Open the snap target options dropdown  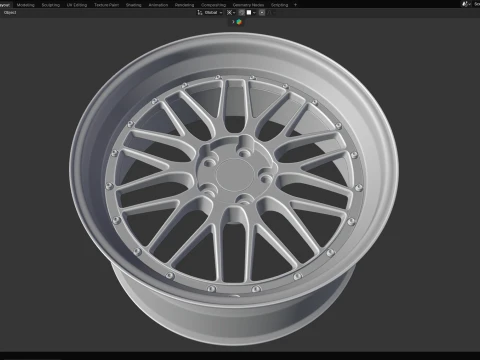(251, 13)
